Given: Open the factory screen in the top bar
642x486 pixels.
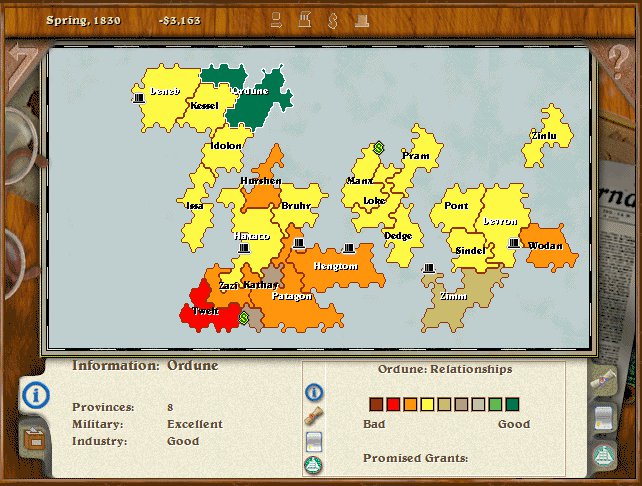Looking at the screenshot, I should coord(305,20).
